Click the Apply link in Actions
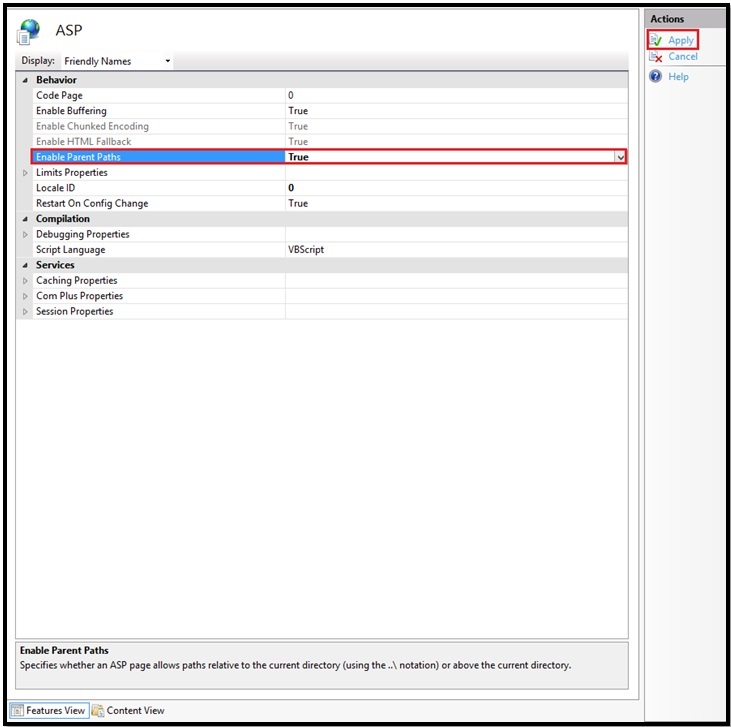The image size is (731, 727). coord(681,40)
